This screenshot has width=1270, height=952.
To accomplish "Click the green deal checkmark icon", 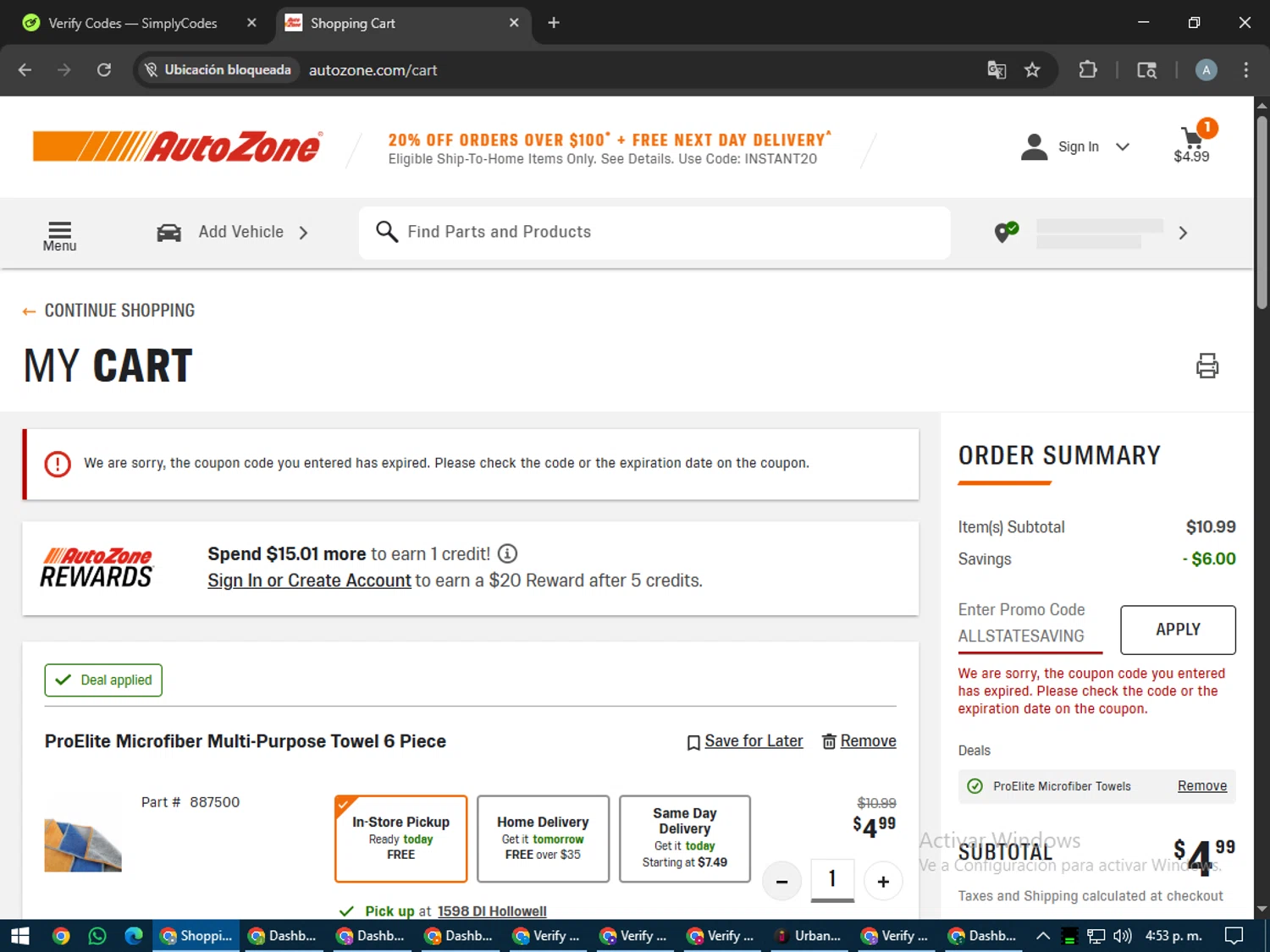I will (x=975, y=786).
